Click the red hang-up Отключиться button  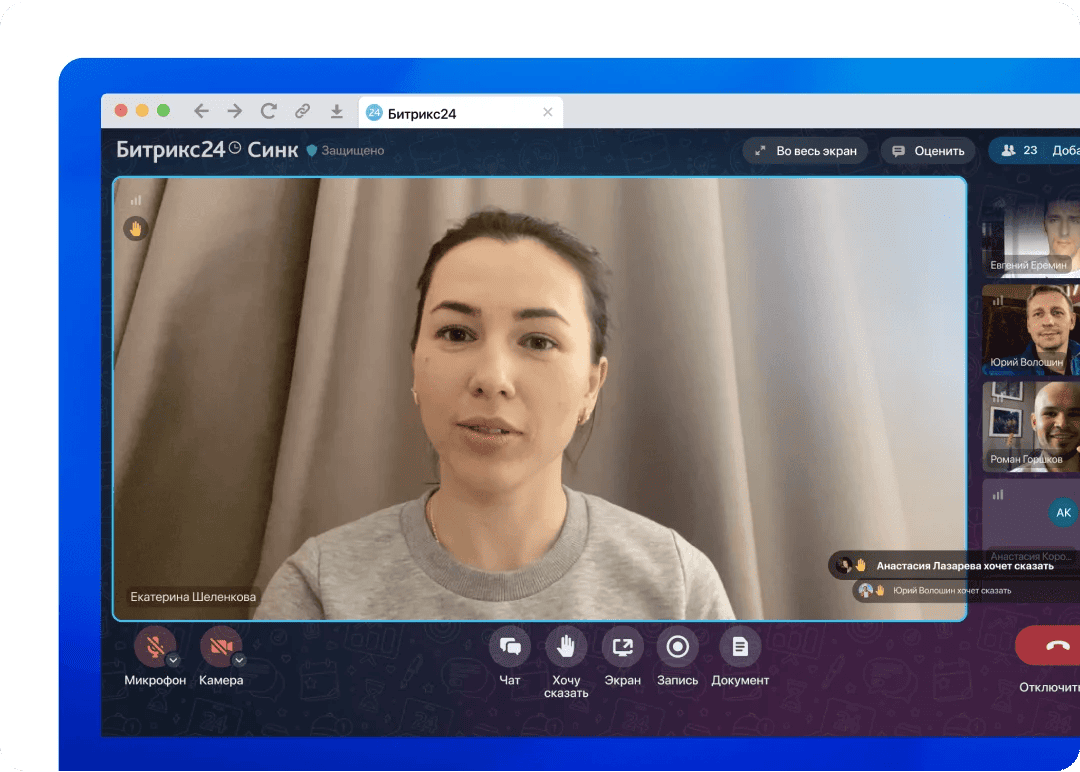coord(1048,646)
